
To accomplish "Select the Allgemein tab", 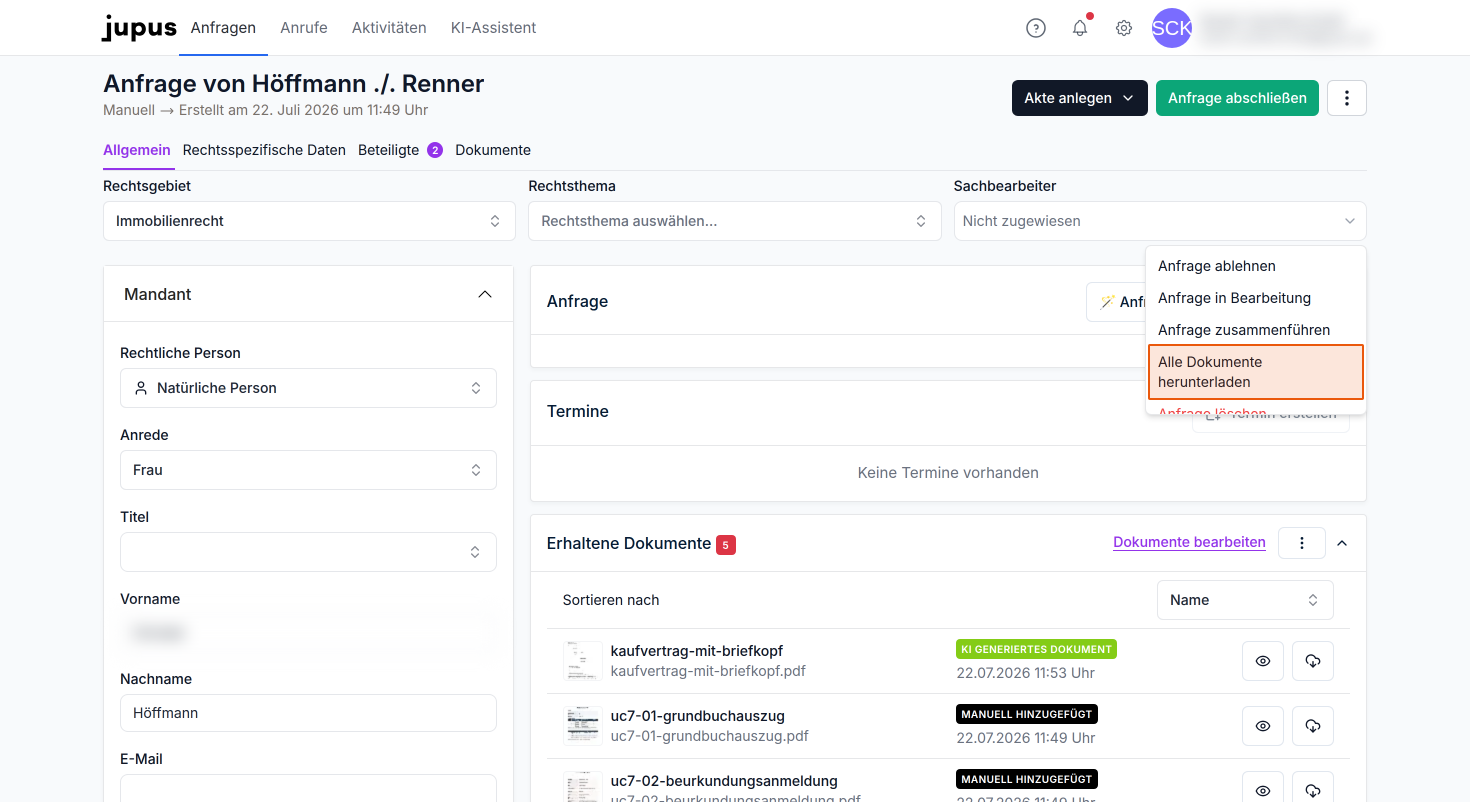I will [137, 150].
